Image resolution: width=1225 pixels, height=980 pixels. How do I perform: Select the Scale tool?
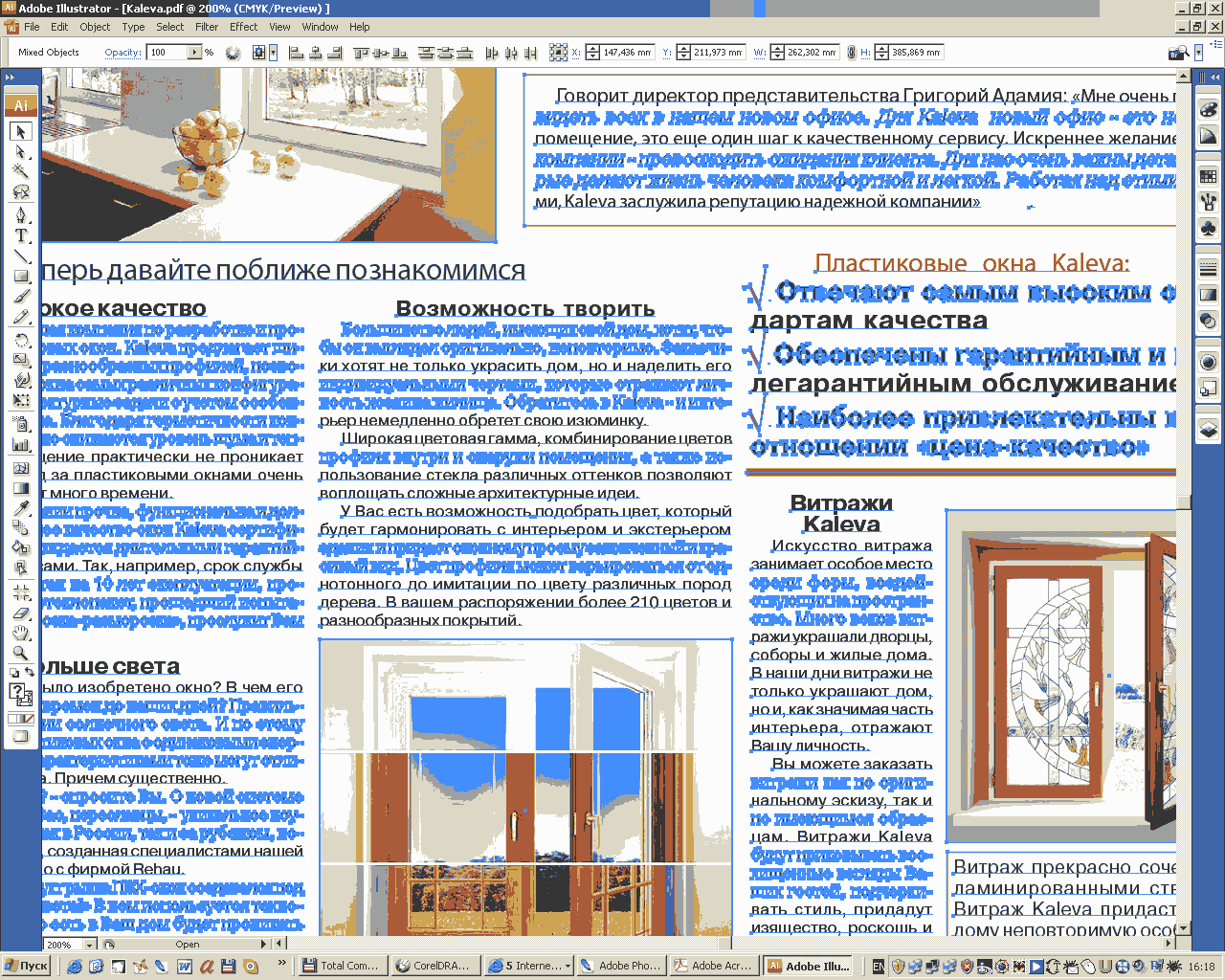21,361
